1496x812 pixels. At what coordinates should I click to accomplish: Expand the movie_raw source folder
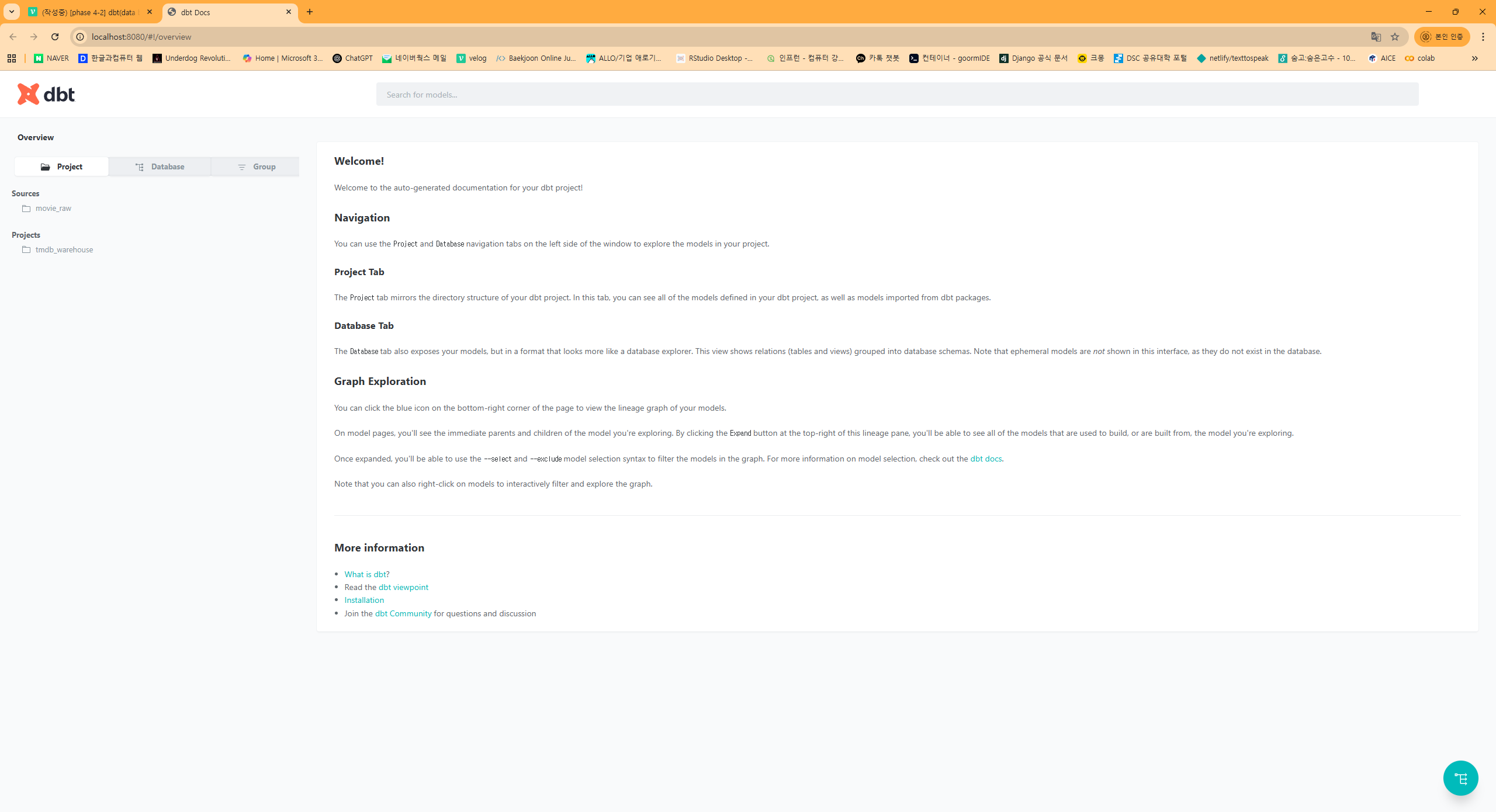(53, 209)
